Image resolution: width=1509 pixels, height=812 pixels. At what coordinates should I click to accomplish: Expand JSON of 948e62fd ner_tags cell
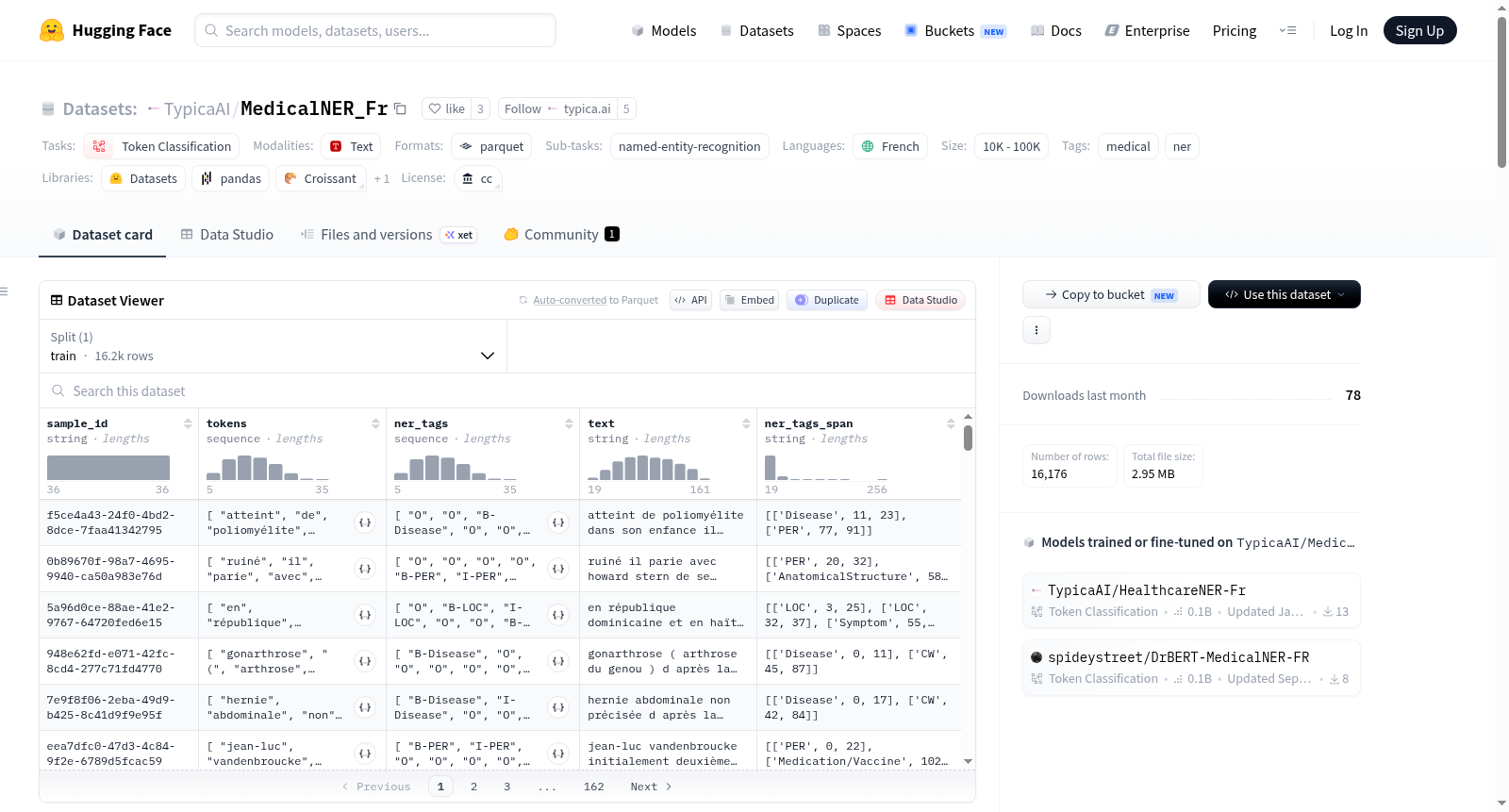coord(558,661)
